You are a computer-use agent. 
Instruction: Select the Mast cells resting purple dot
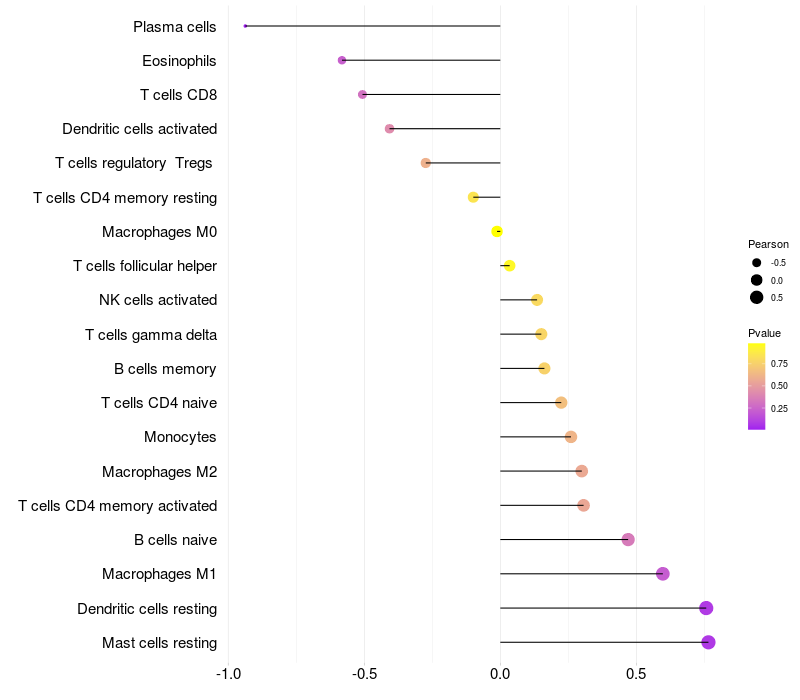[x=708, y=642]
